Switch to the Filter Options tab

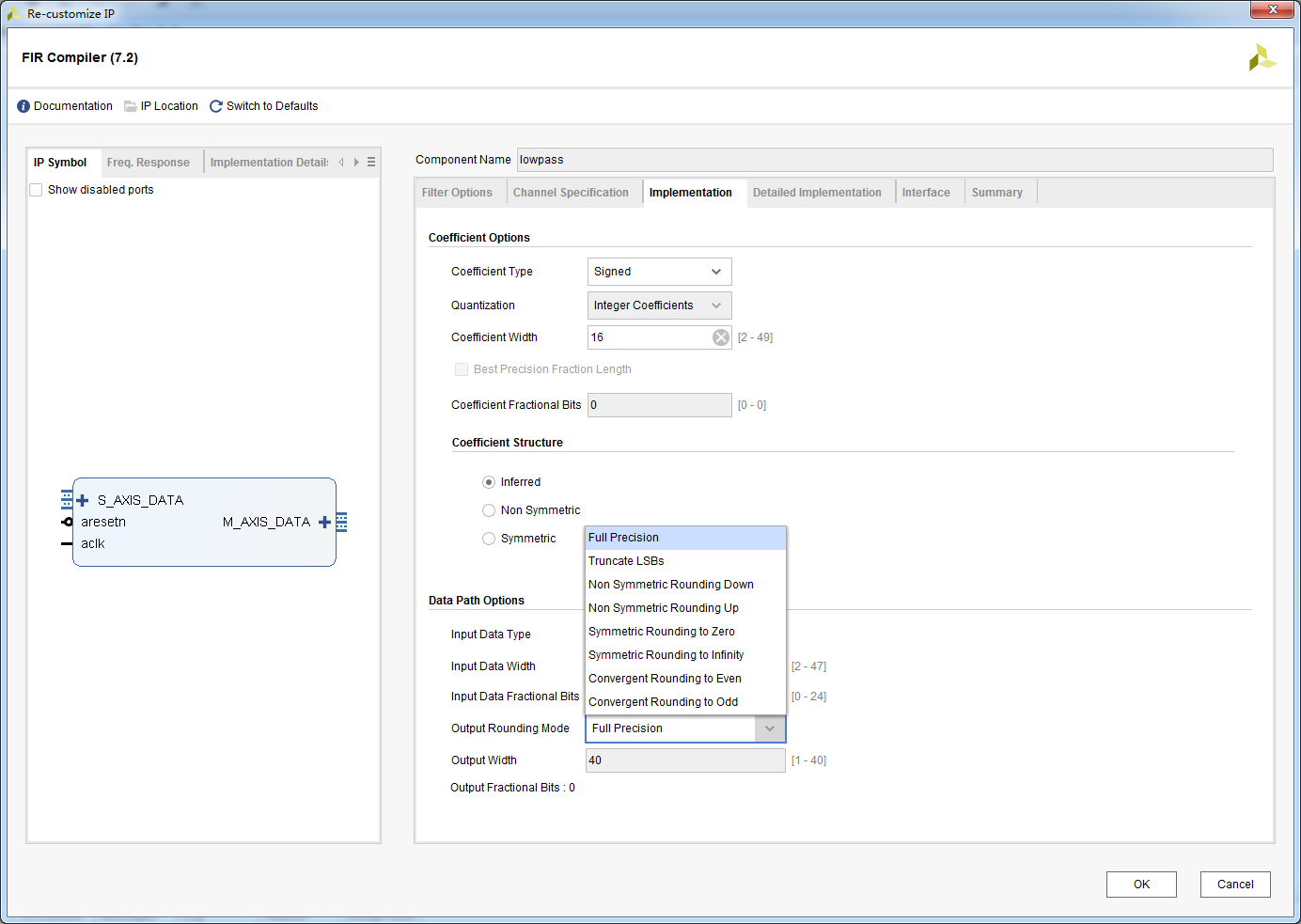click(x=457, y=193)
